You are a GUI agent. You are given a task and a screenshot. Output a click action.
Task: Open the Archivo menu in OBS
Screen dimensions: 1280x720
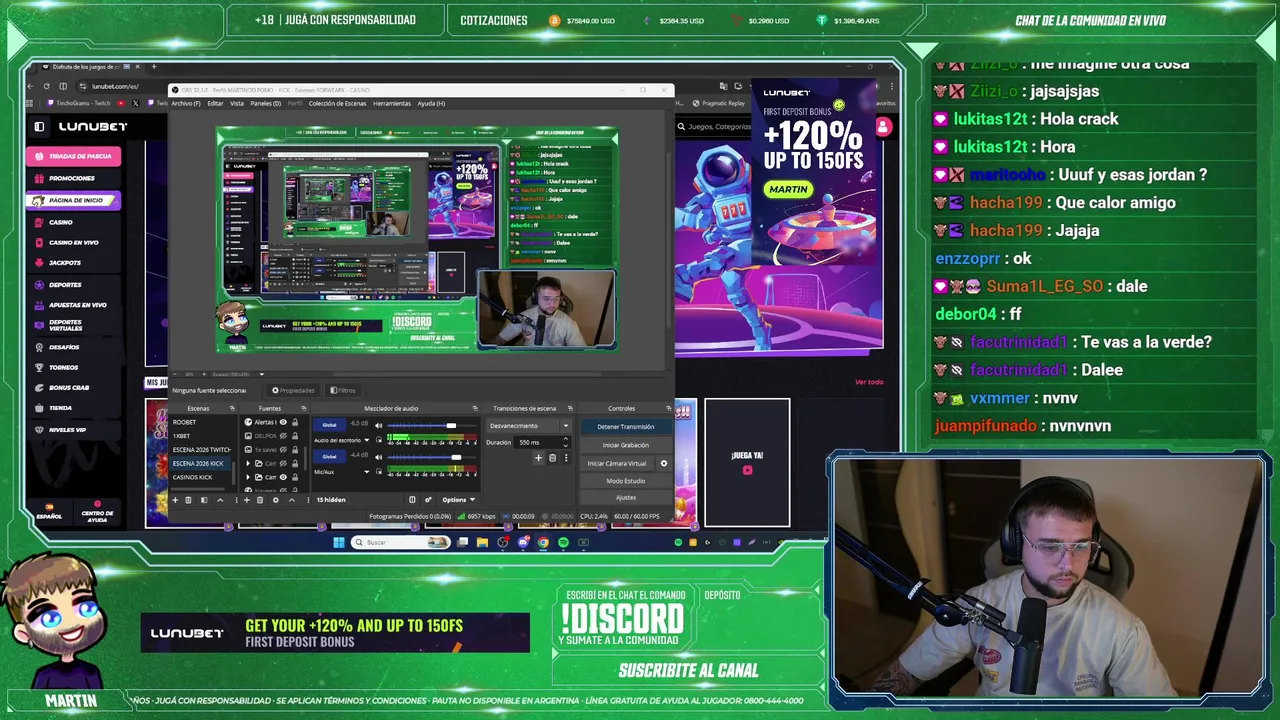[185, 103]
